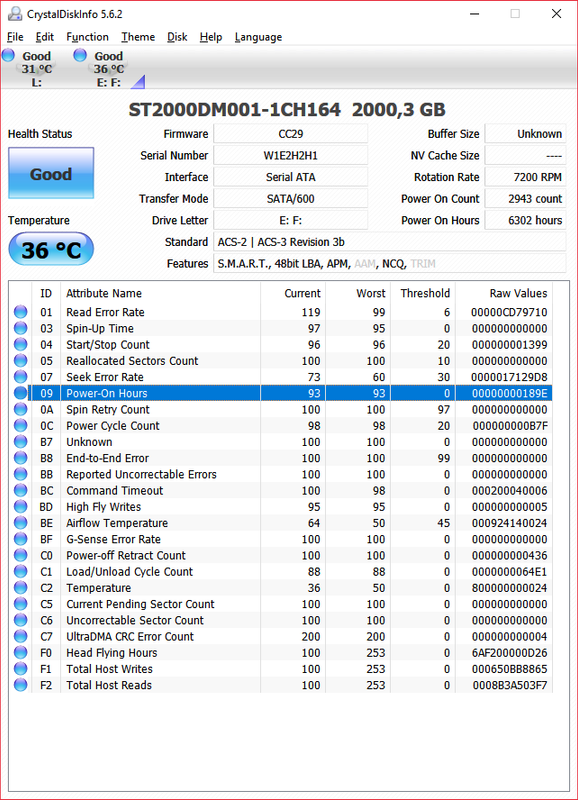This screenshot has height=800, width=578.
Task: Select the Read Error Rate attribute name
Action: click(105, 312)
